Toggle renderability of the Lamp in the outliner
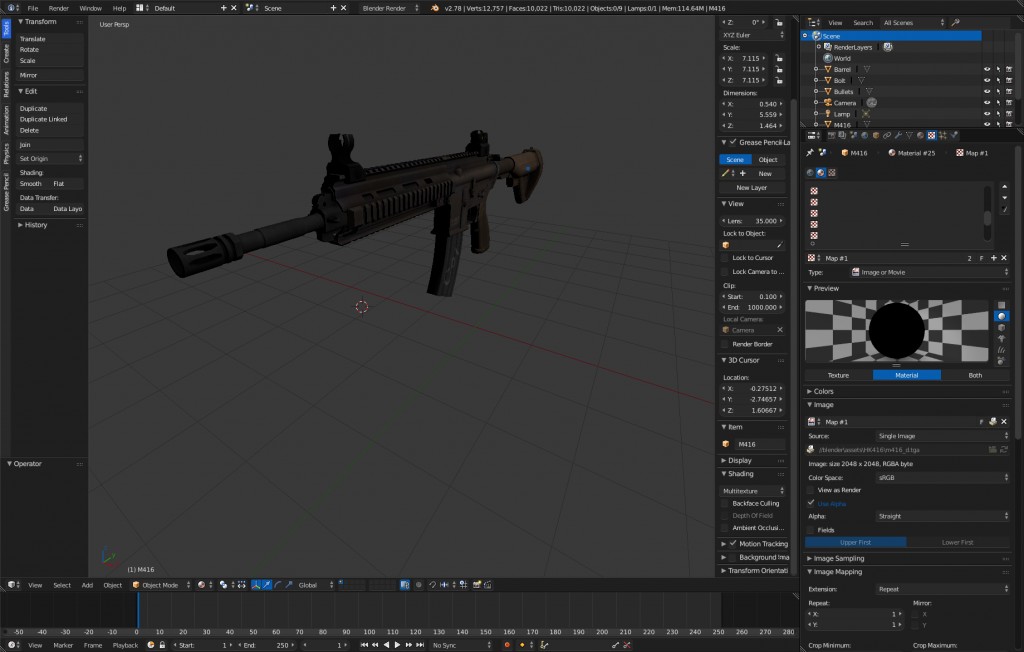This screenshot has width=1024, height=652. click(1009, 113)
